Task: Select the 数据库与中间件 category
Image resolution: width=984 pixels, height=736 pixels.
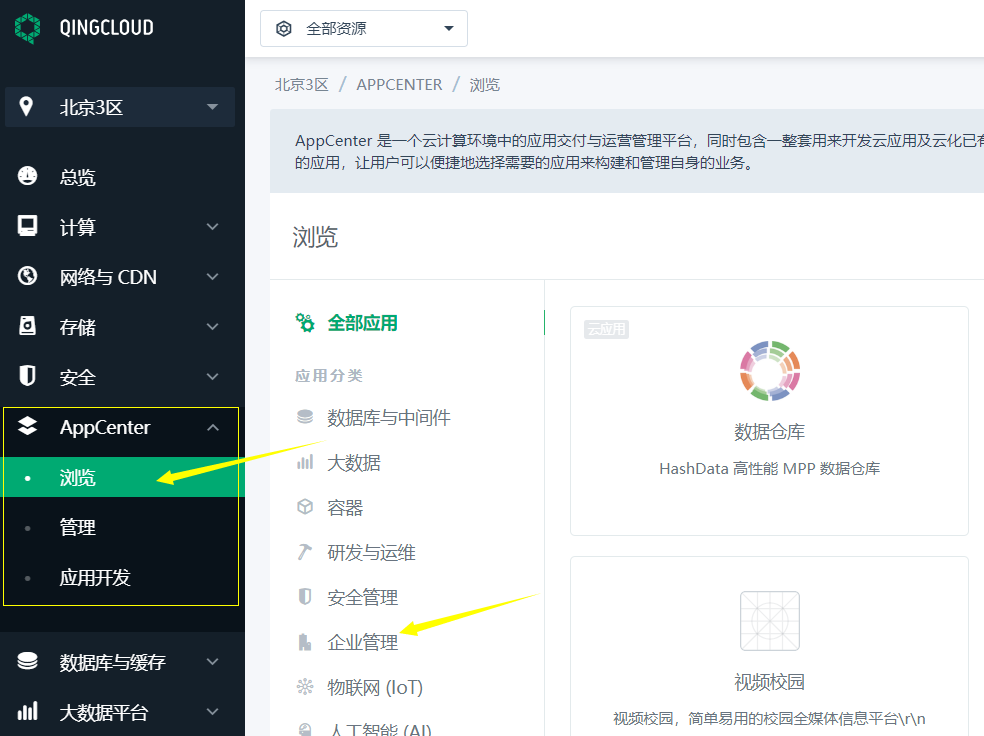Action: 388,418
